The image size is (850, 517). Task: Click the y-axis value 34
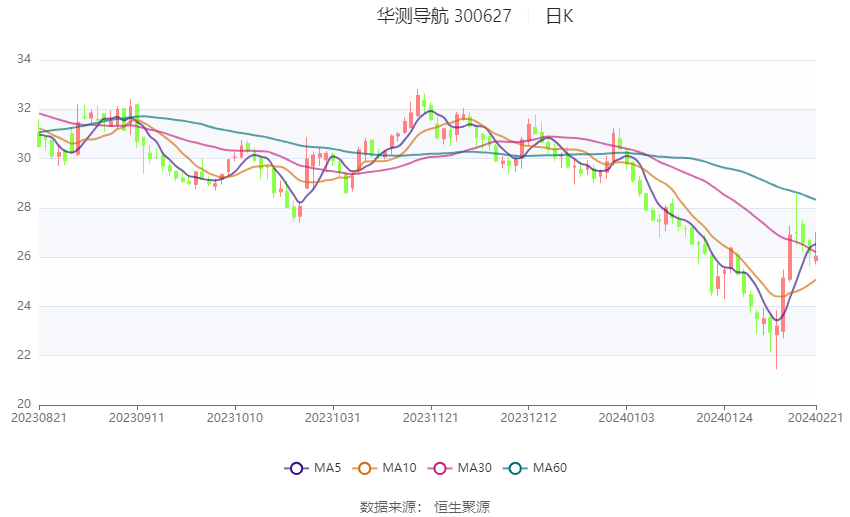[x=24, y=59]
